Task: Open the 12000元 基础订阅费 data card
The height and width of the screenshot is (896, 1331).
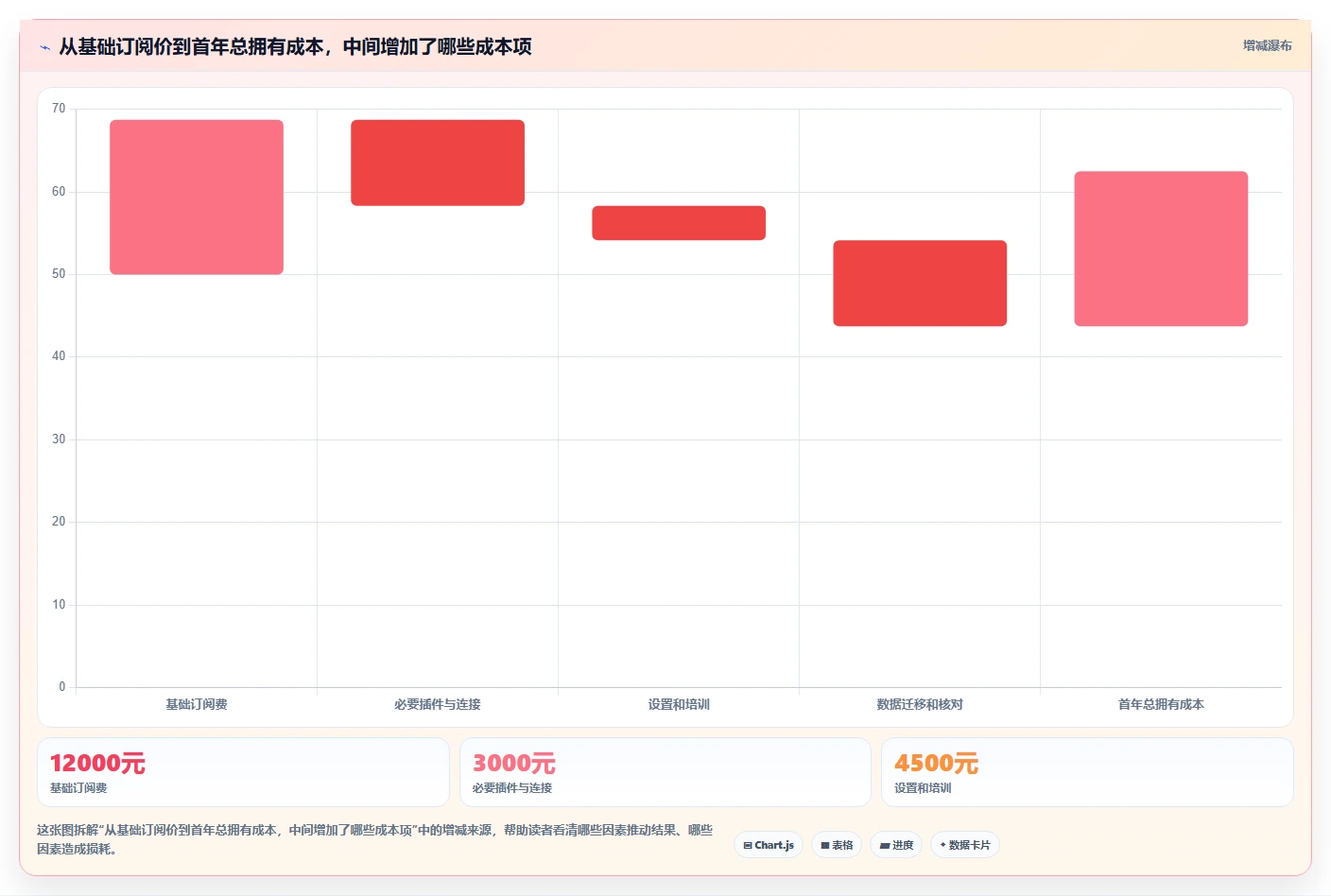Action: (243, 772)
